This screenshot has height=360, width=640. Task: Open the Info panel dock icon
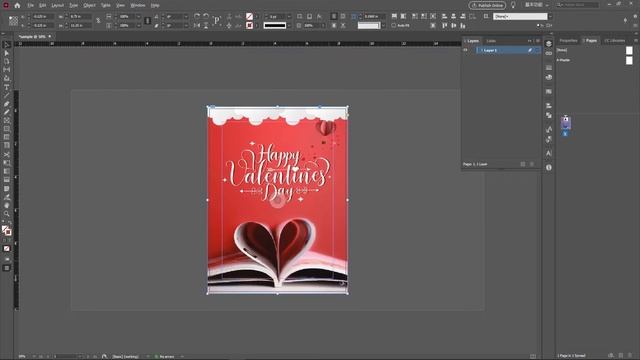549,167
